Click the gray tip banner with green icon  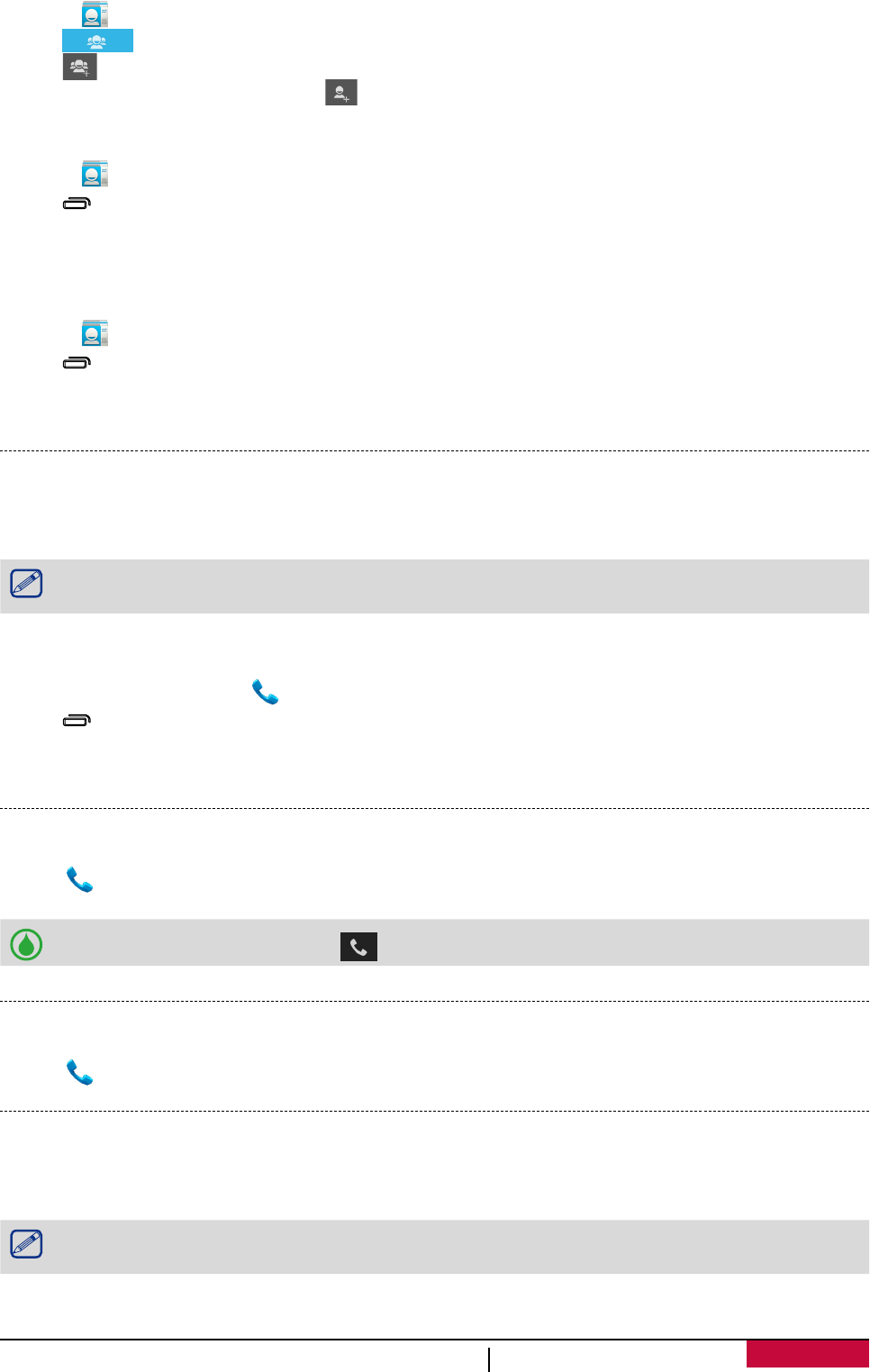tap(585, 943)
